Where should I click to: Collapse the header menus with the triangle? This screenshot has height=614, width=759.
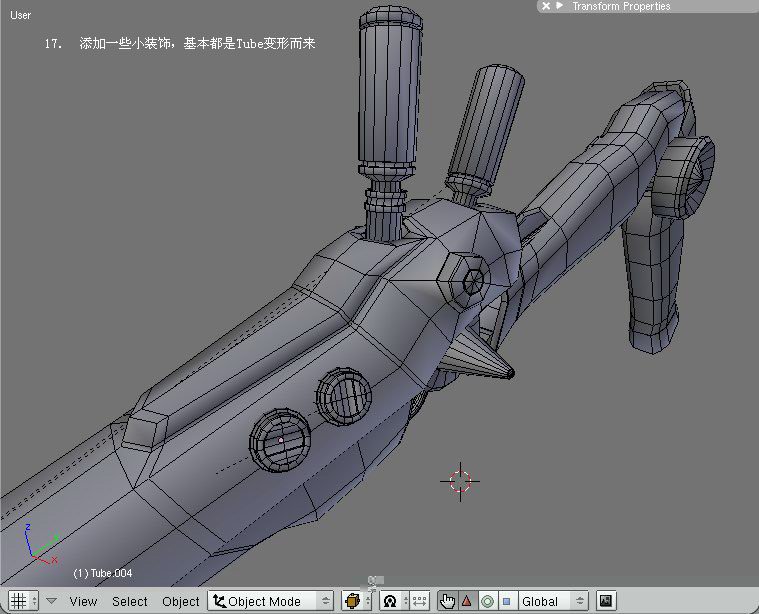click(51, 601)
